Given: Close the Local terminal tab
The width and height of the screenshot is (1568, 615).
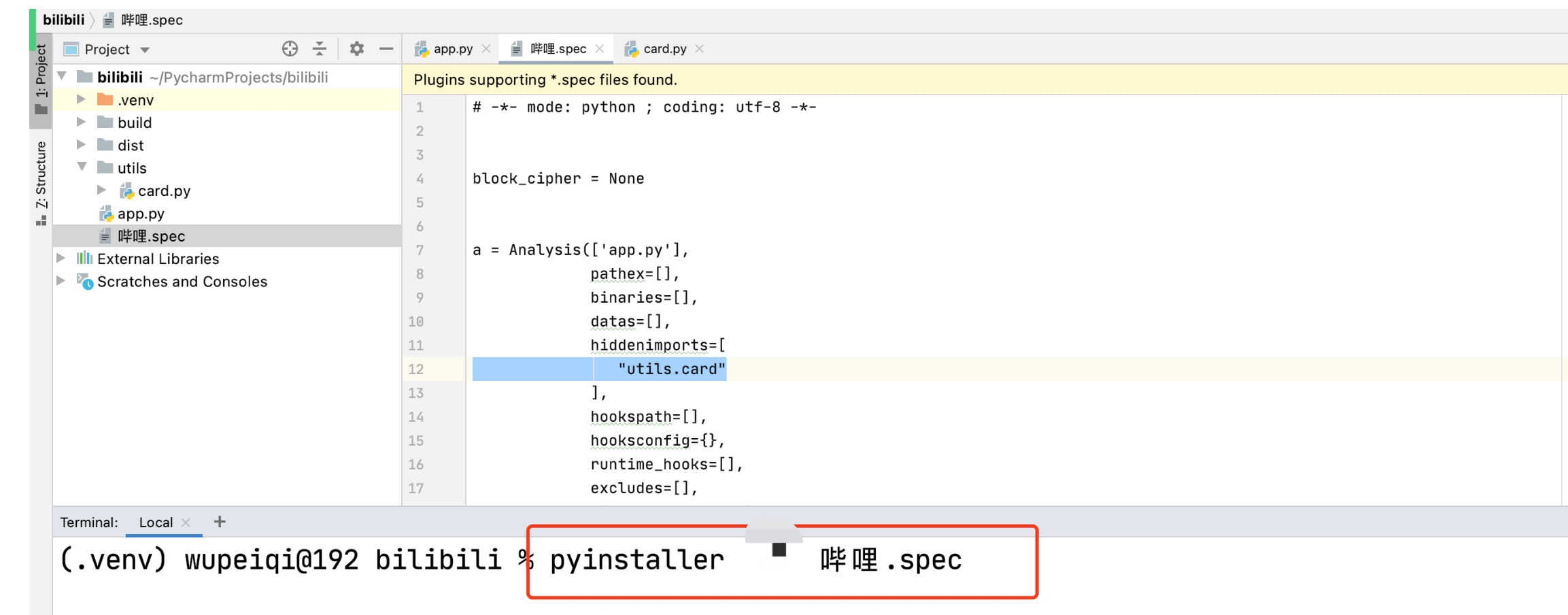Looking at the screenshot, I should click(186, 522).
